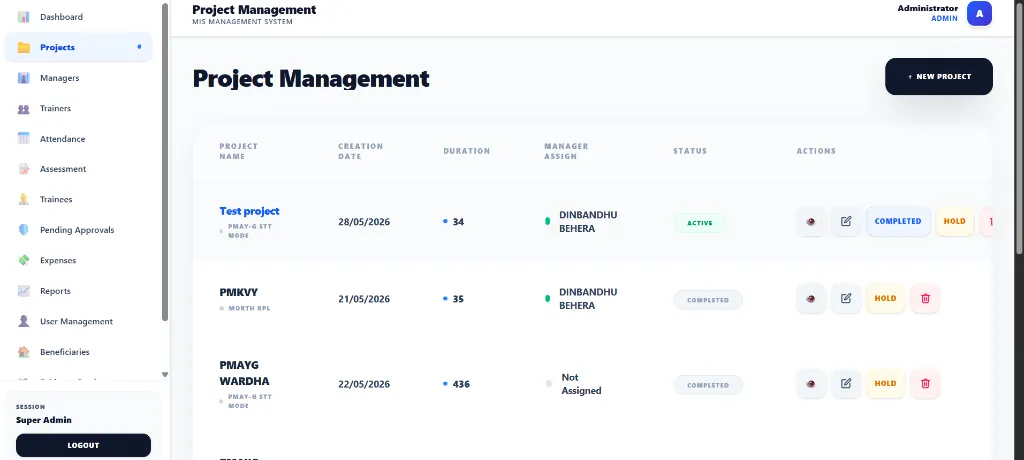Open the Test project link
Screen dimensions: 1024x460
click(x=249, y=211)
